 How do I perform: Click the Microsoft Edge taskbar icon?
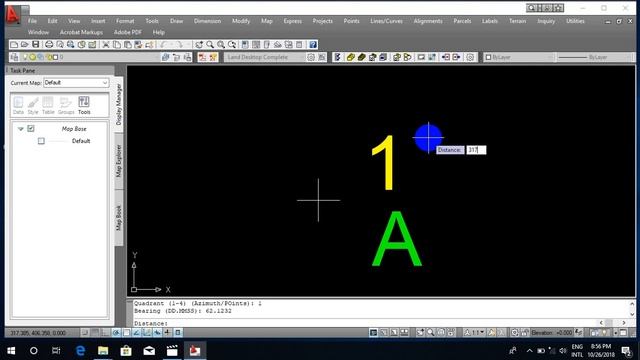pos(80,350)
